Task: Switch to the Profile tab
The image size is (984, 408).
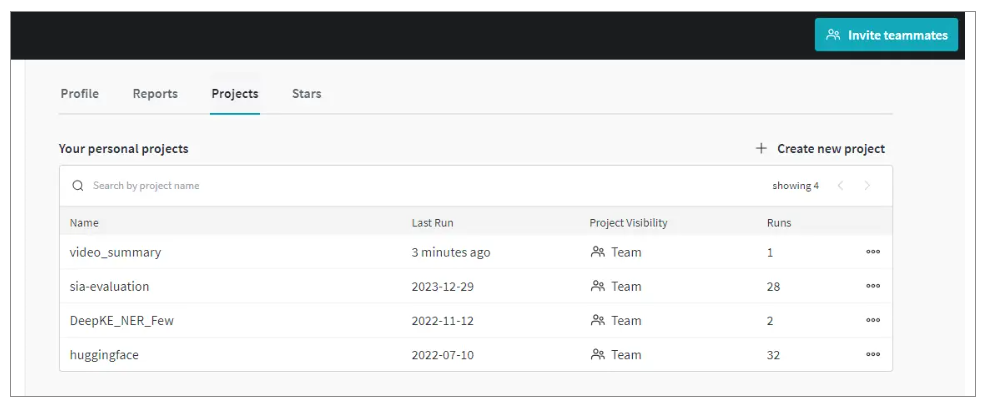Action: click(79, 94)
